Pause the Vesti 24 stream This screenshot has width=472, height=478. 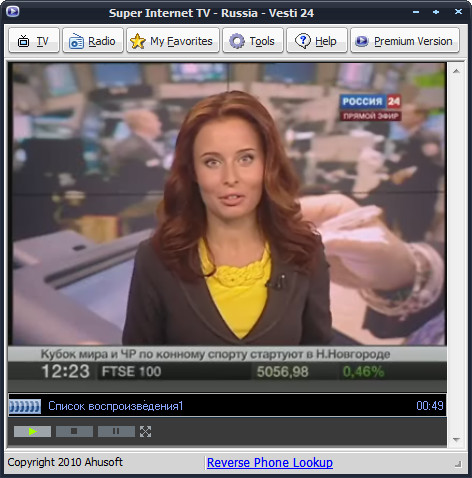click(x=116, y=432)
